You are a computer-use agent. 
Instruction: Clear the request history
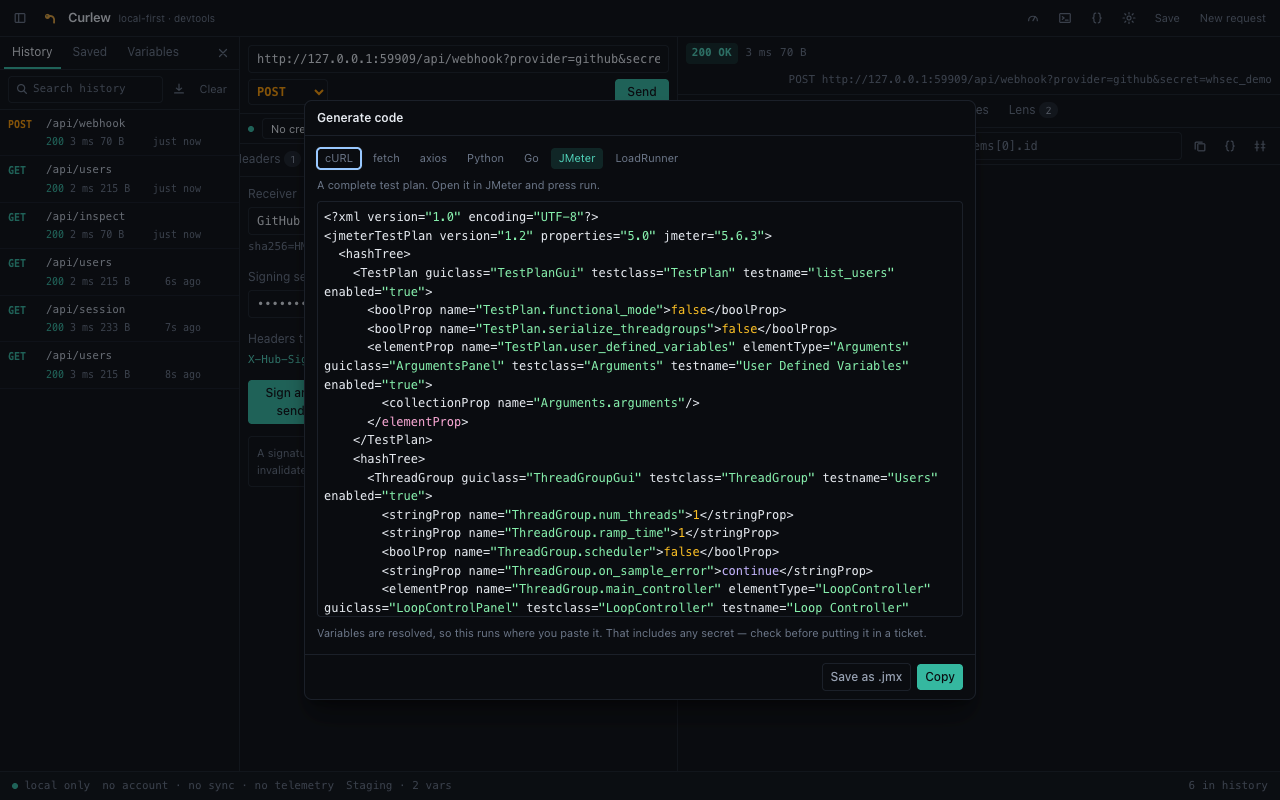tap(213, 89)
